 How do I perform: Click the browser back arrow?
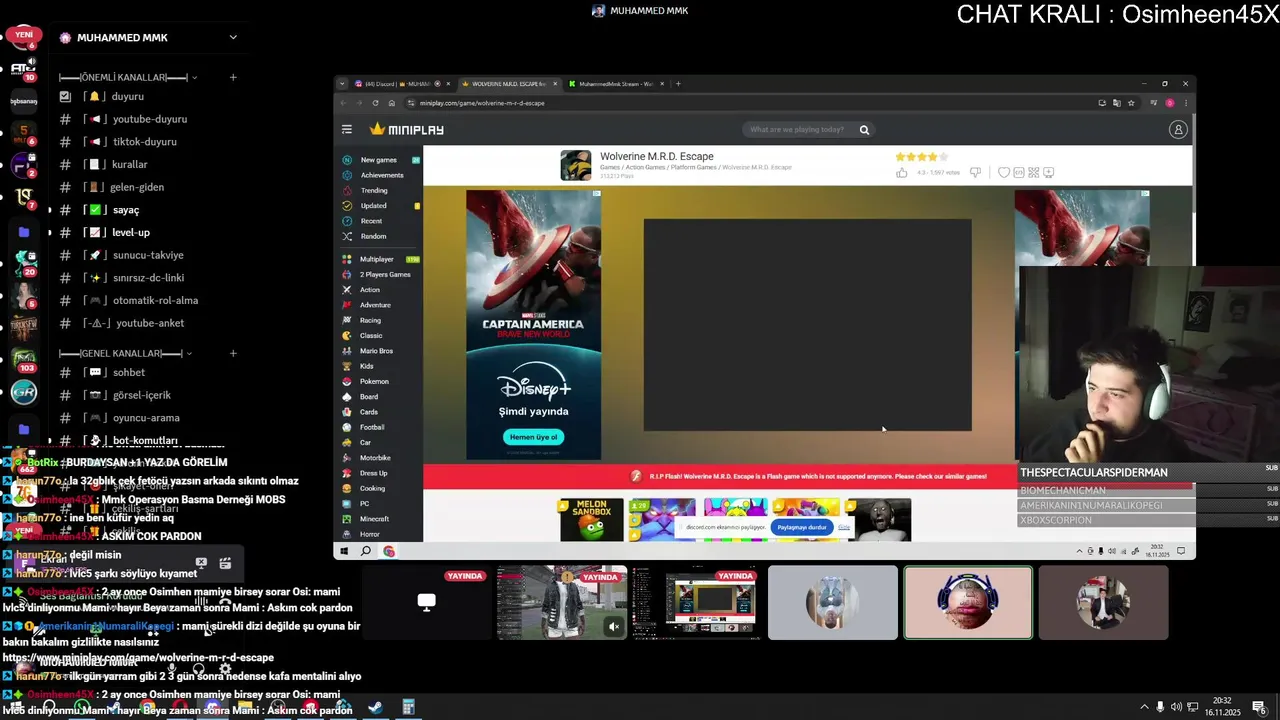pyautogui.click(x=343, y=103)
